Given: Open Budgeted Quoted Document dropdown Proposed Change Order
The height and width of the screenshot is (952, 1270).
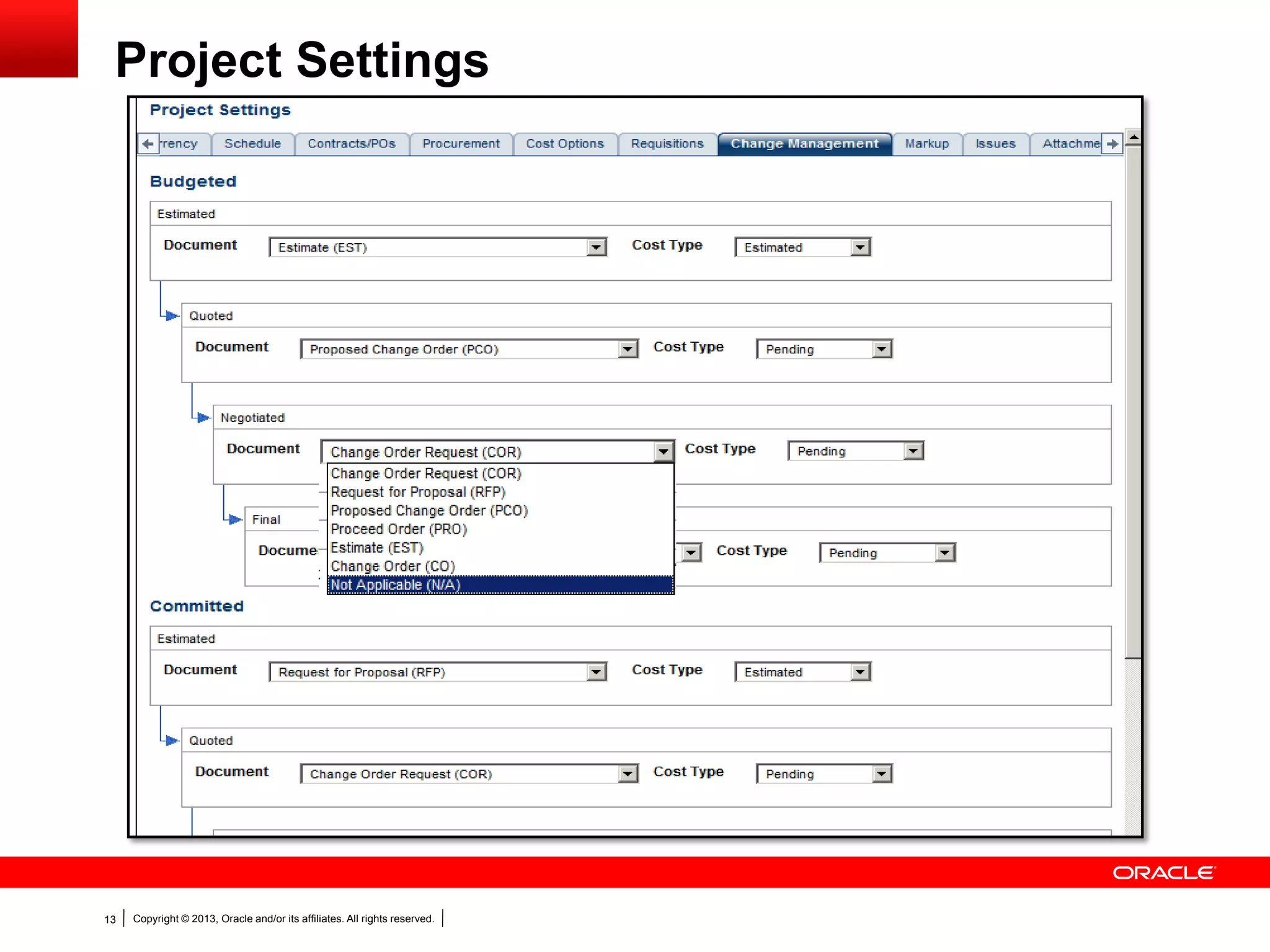Looking at the screenshot, I should click(x=469, y=349).
